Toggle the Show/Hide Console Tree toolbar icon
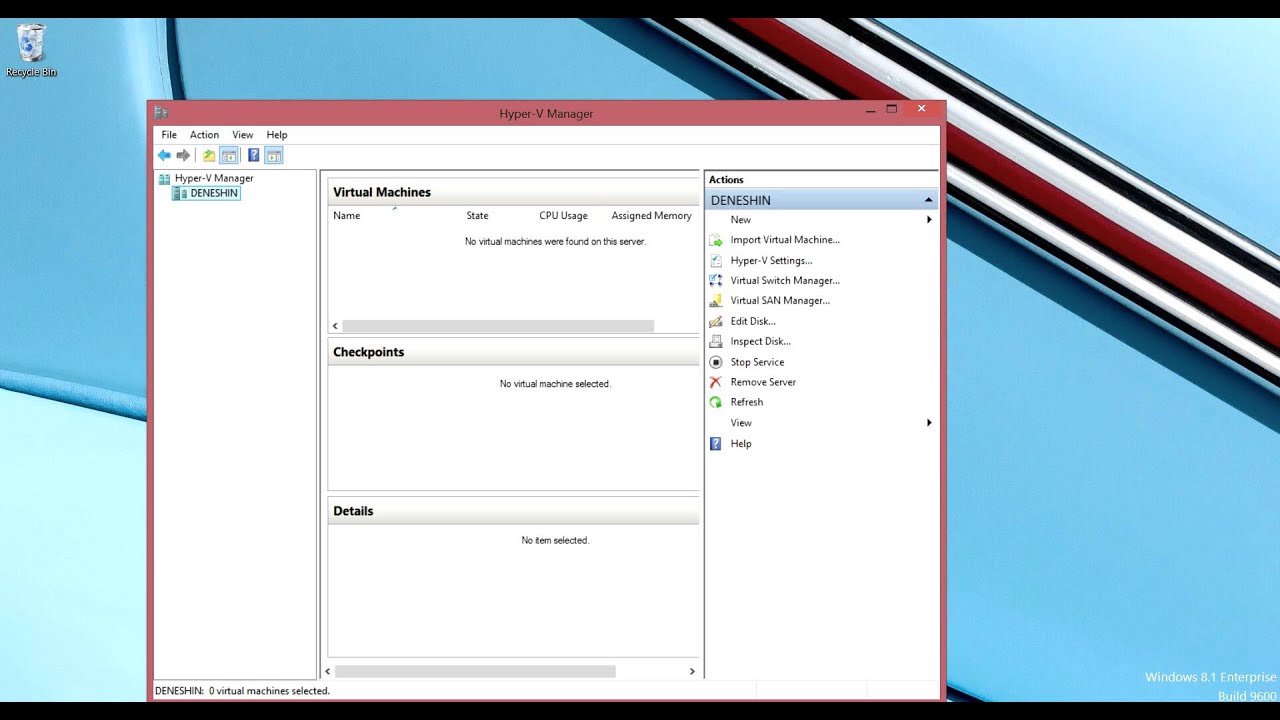1280x720 pixels. [x=228, y=155]
